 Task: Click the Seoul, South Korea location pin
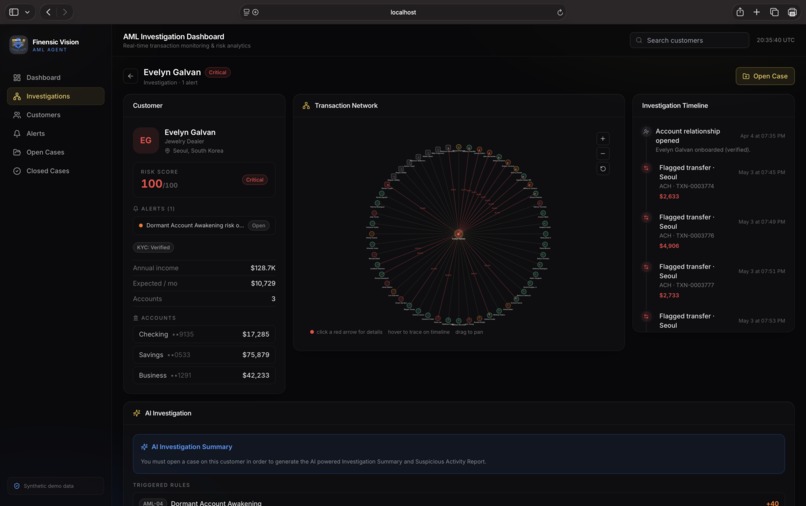(168, 151)
